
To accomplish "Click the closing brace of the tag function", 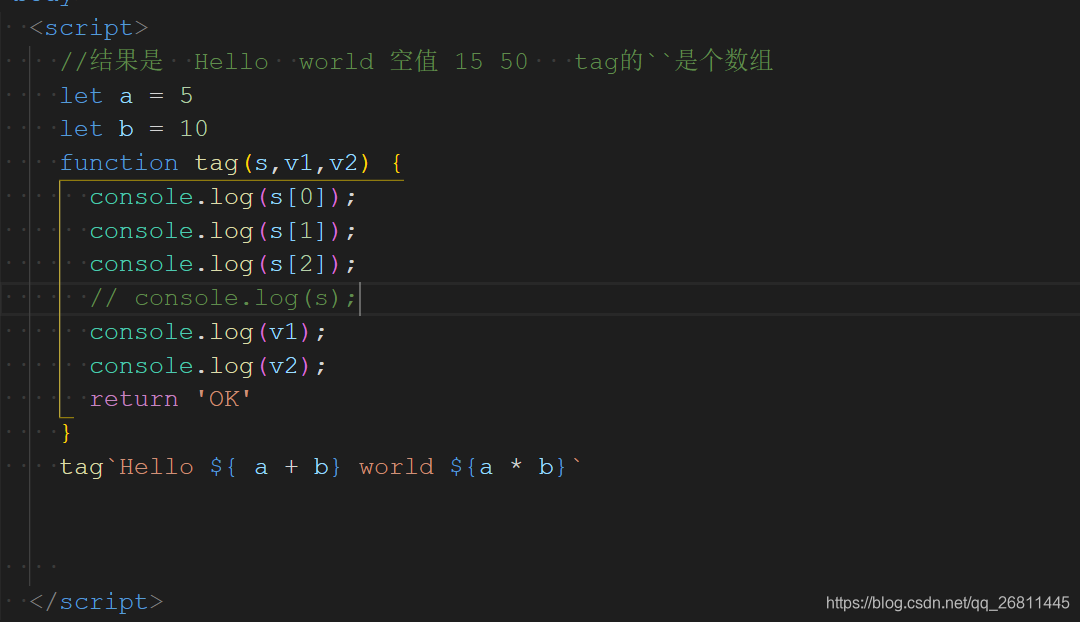I will pos(66,433).
